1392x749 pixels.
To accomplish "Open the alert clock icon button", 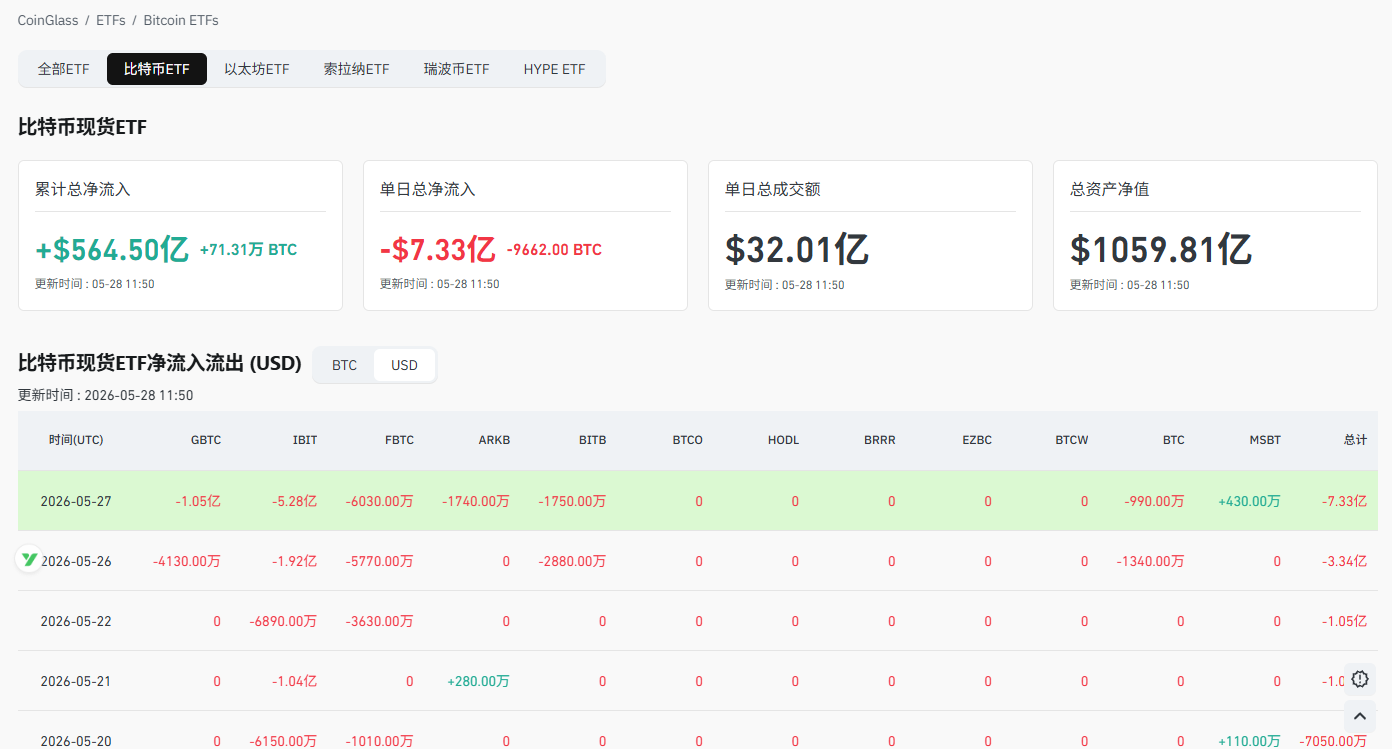I will [x=1359, y=679].
